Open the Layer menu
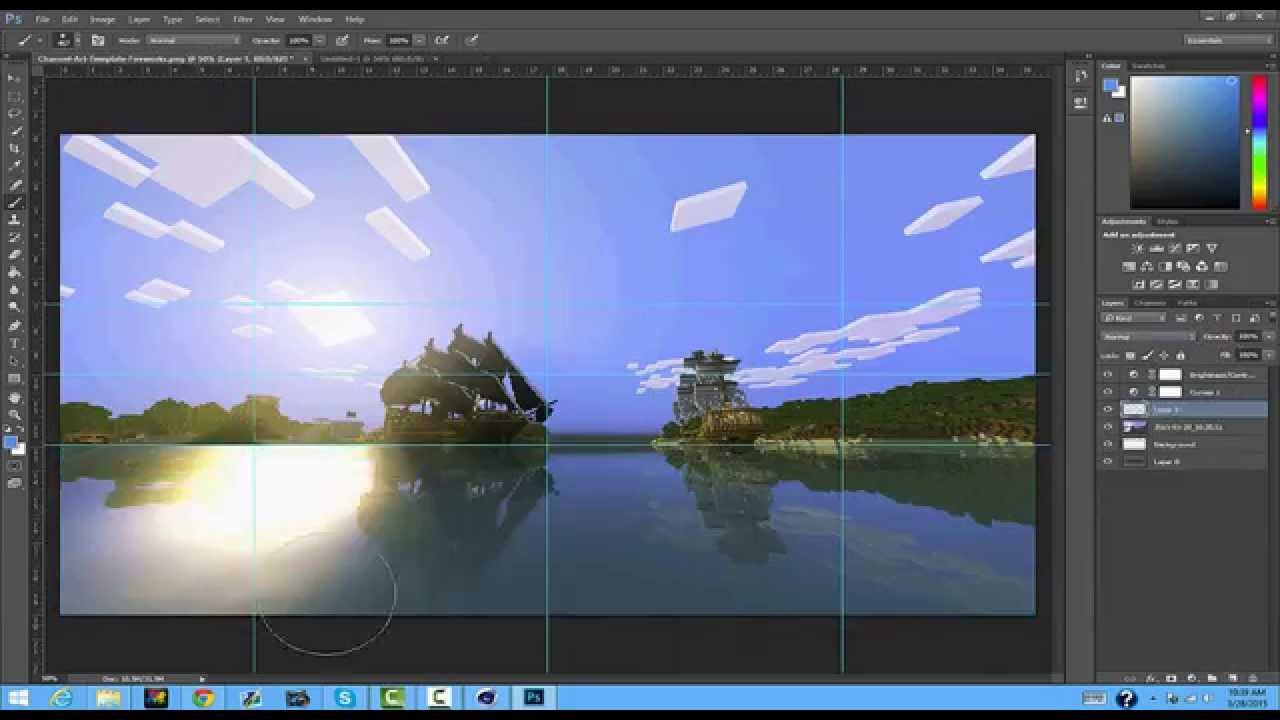Image resolution: width=1280 pixels, height=720 pixels. [x=139, y=19]
